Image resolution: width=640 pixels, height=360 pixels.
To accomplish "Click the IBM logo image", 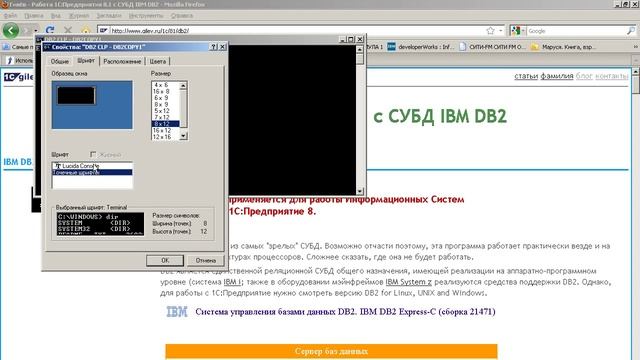I will [x=177, y=312].
